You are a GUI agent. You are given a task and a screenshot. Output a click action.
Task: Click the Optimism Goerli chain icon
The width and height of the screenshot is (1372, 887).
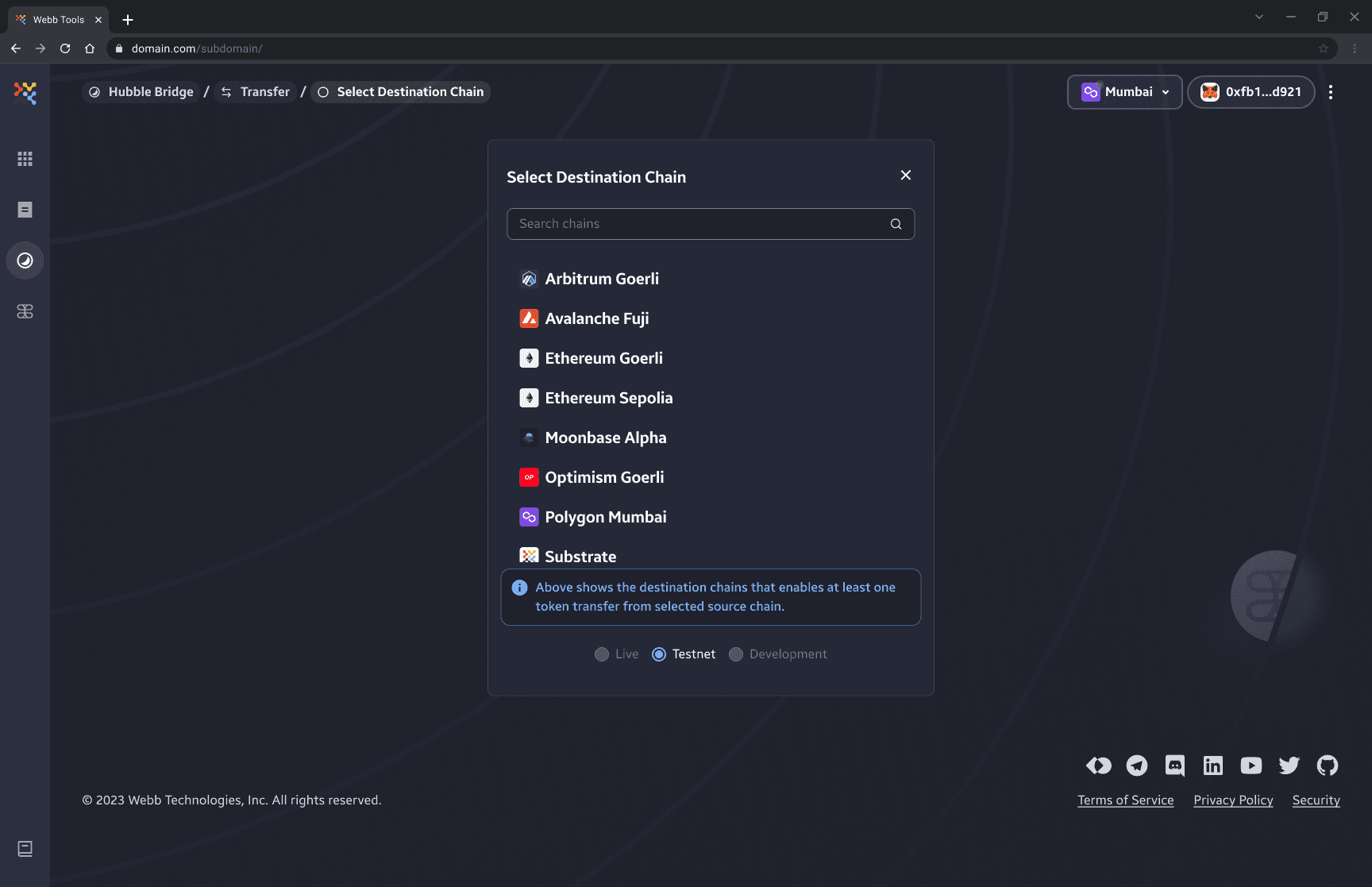529,477
